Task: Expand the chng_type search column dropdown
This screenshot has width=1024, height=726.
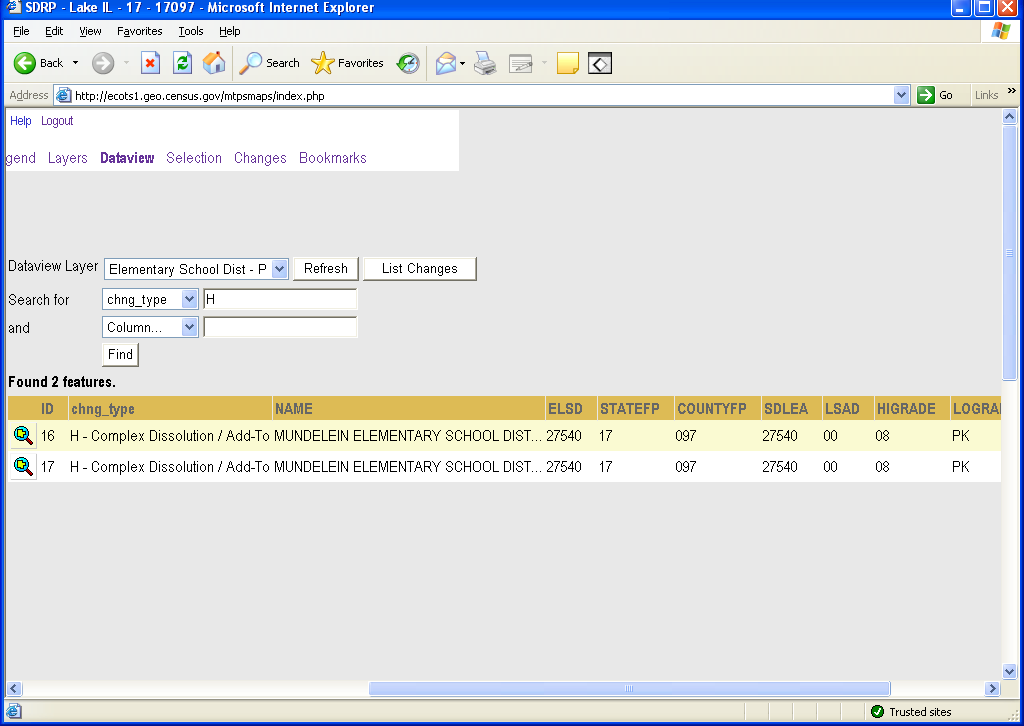Action: tap(189, 299)
